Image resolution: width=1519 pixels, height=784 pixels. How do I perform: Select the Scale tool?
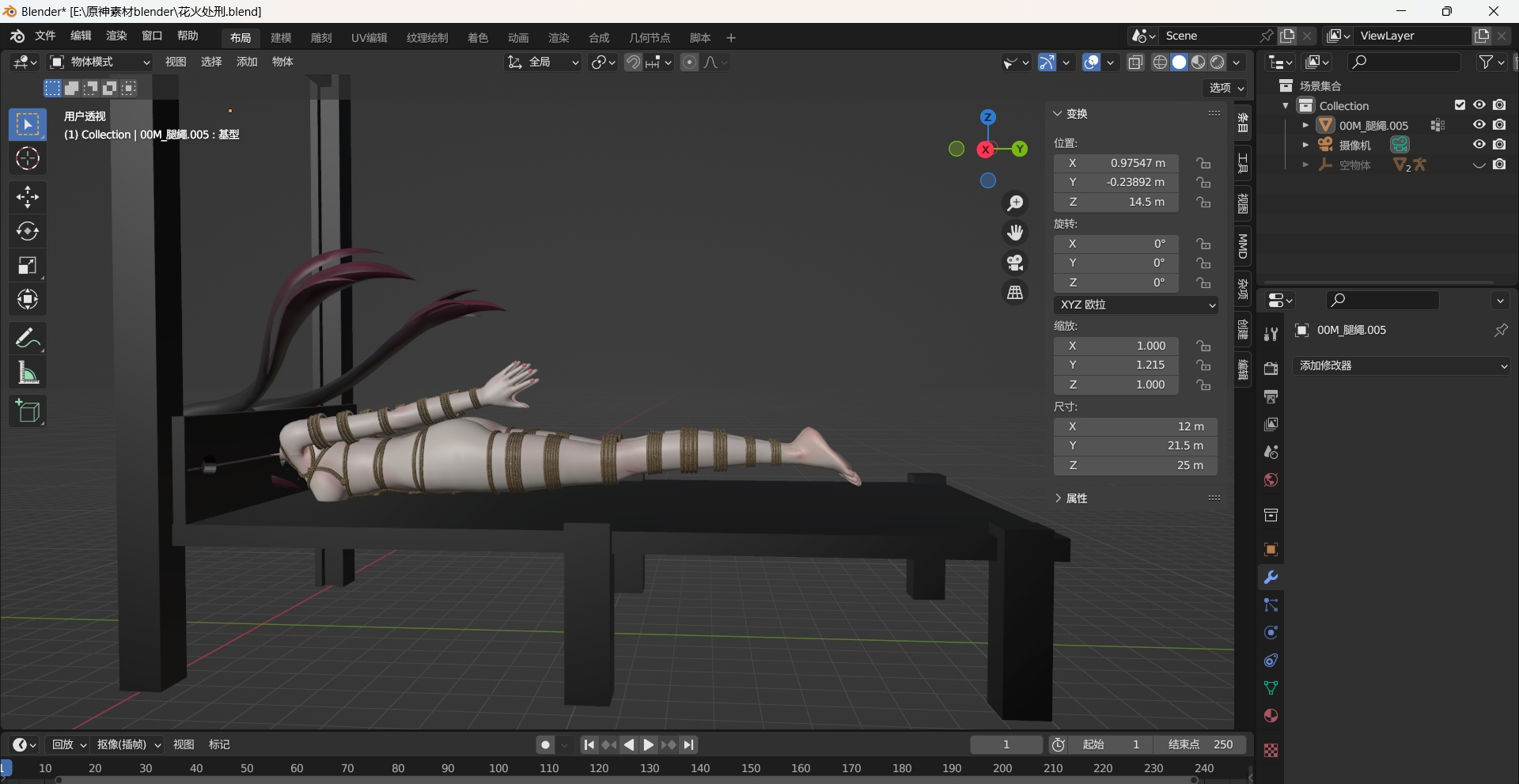click(28, 265)
